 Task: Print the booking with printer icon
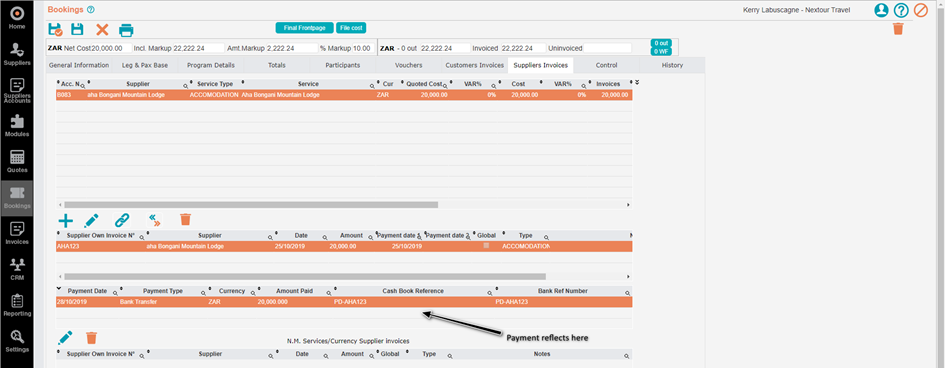point(126,30)
